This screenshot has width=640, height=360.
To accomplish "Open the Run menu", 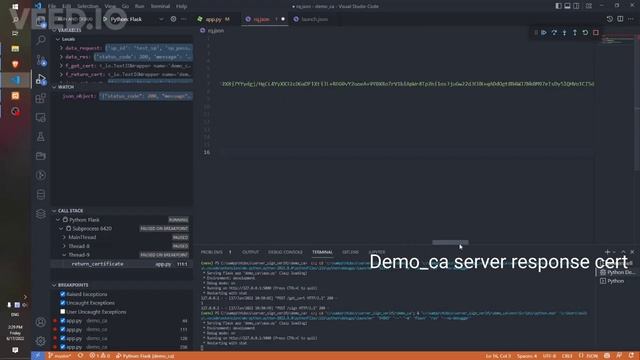I will [139, 6].
